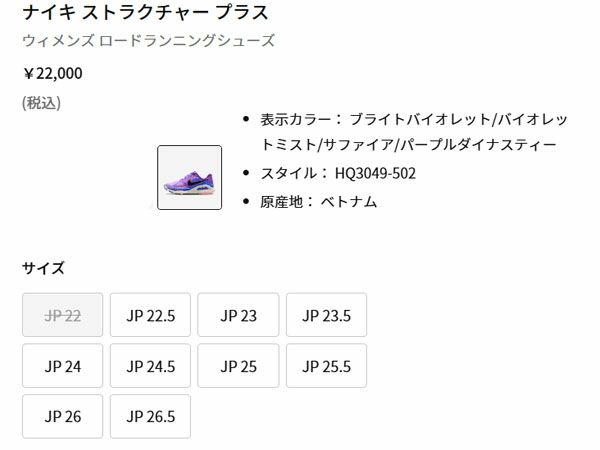Screen dimensions: 600x450
Task: Click the スタイル label text
Action: coord(287,173)
